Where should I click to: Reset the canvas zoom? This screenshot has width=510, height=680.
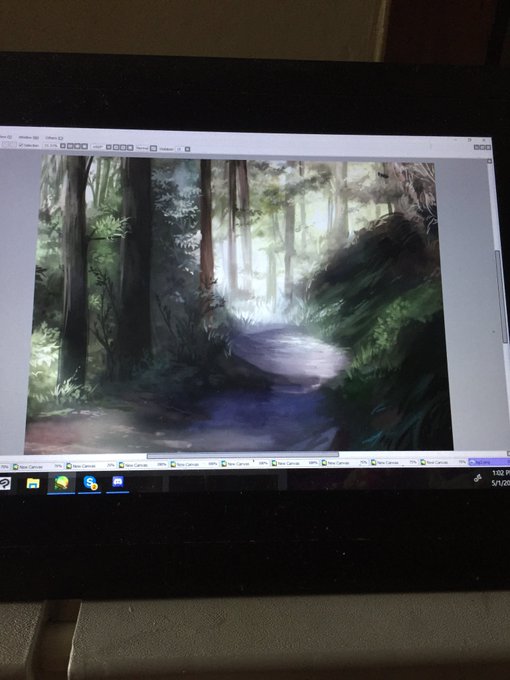point(85,146)
